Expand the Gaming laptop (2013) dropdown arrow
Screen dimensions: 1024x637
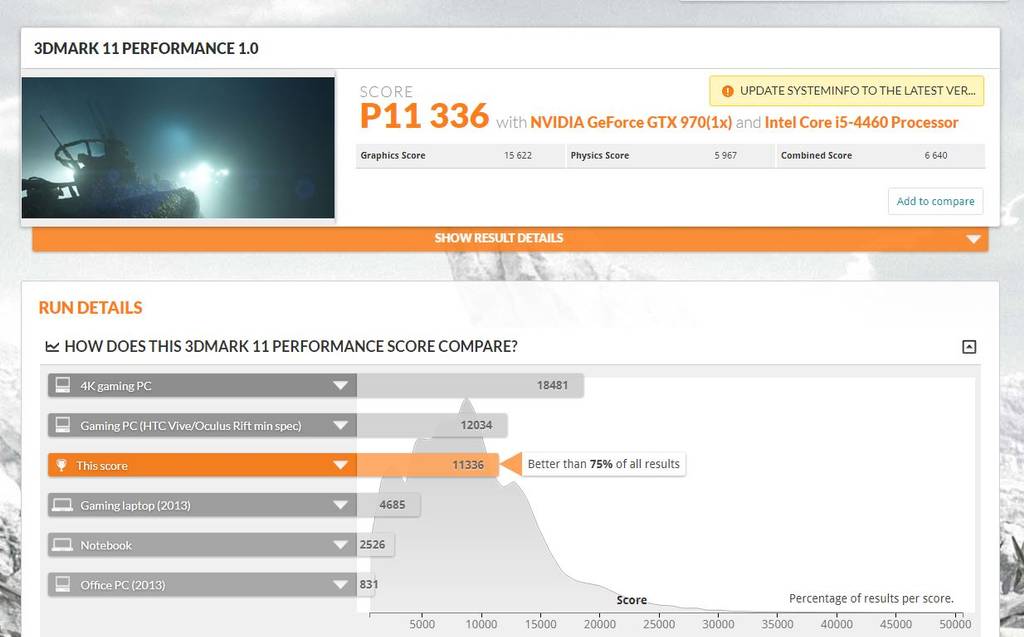pyautogui.click(x=340, y=505)
